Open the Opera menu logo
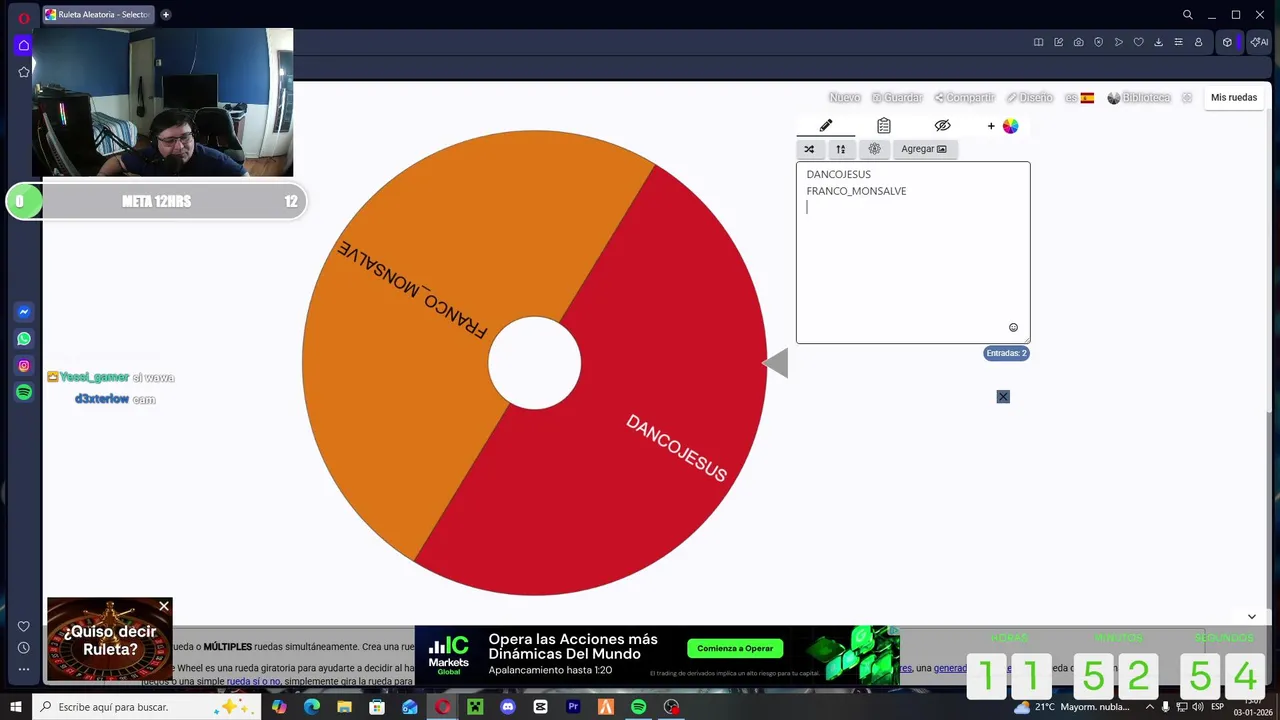The width and height of the screenshot is (1280, 720). pyautogui.click(x=24, y=17)
